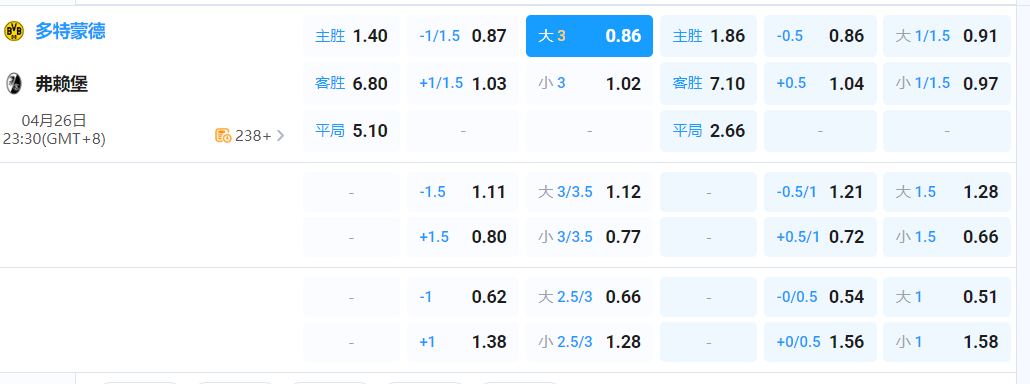Screen dimensions: 1030x384
Task: Open the 弗赖堡 team name
Action: coord(62,83)
